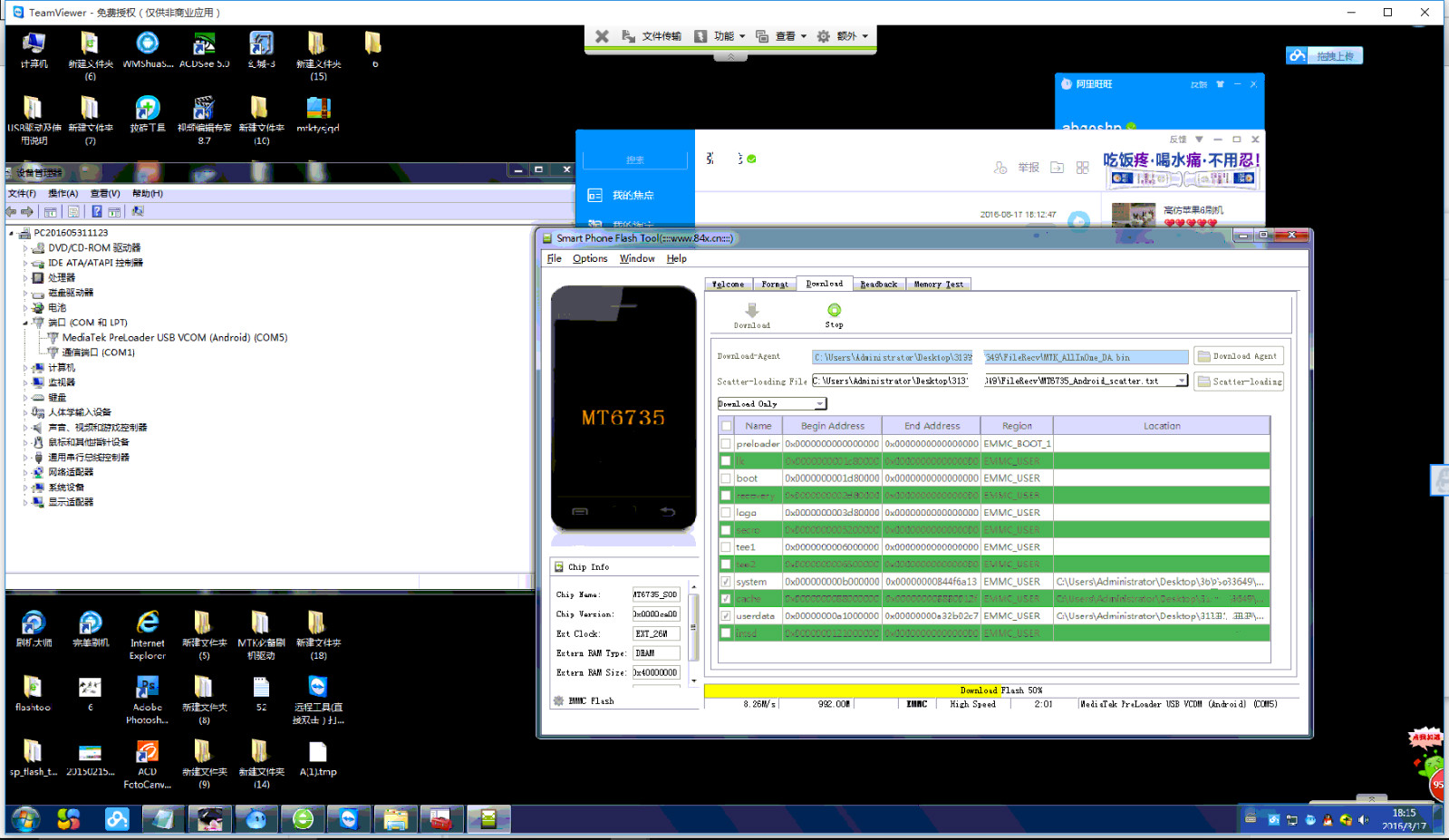Open the ACDSee 5.0 desktop icon

[x=204, y=50]
